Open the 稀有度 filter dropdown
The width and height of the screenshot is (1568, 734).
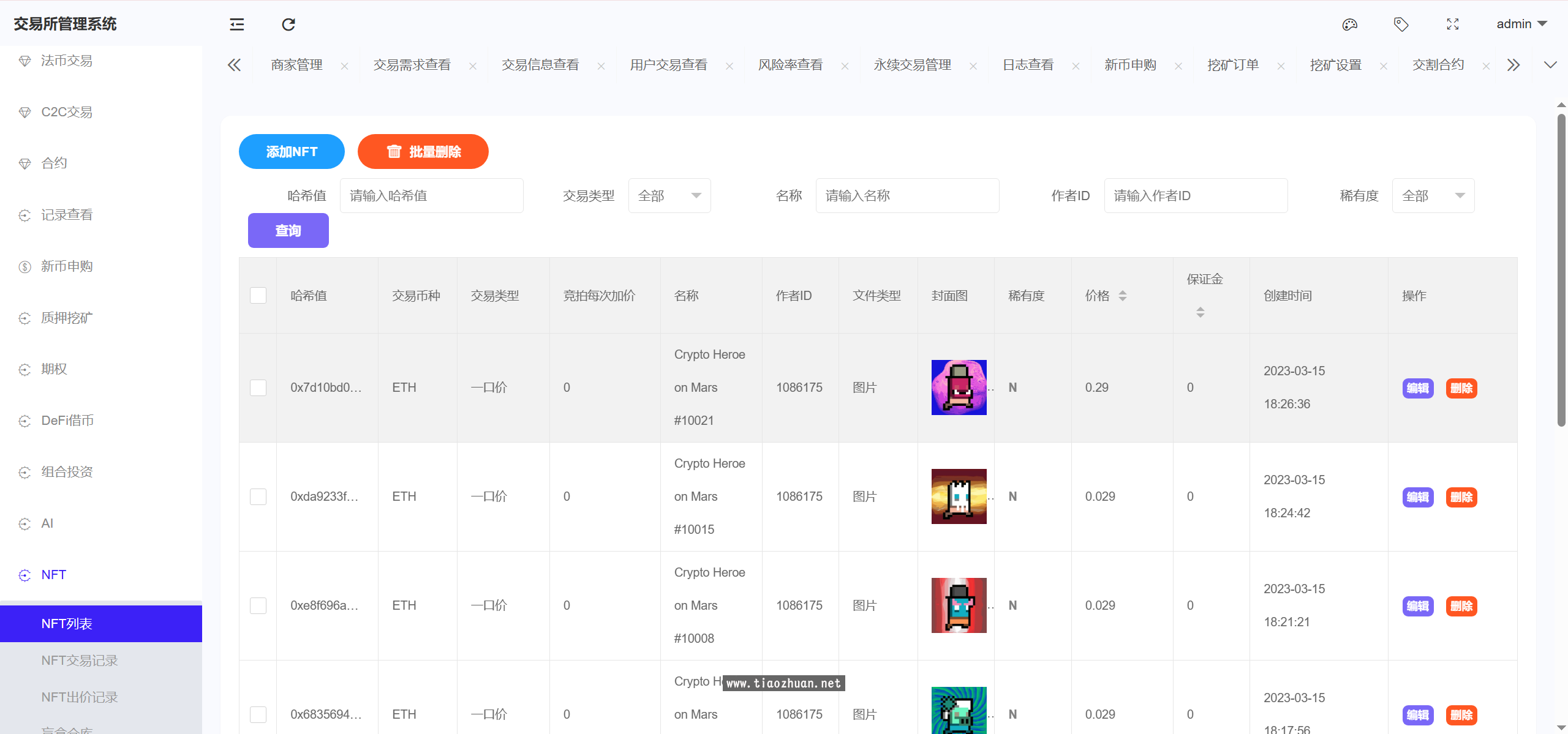coord(1433,196)
